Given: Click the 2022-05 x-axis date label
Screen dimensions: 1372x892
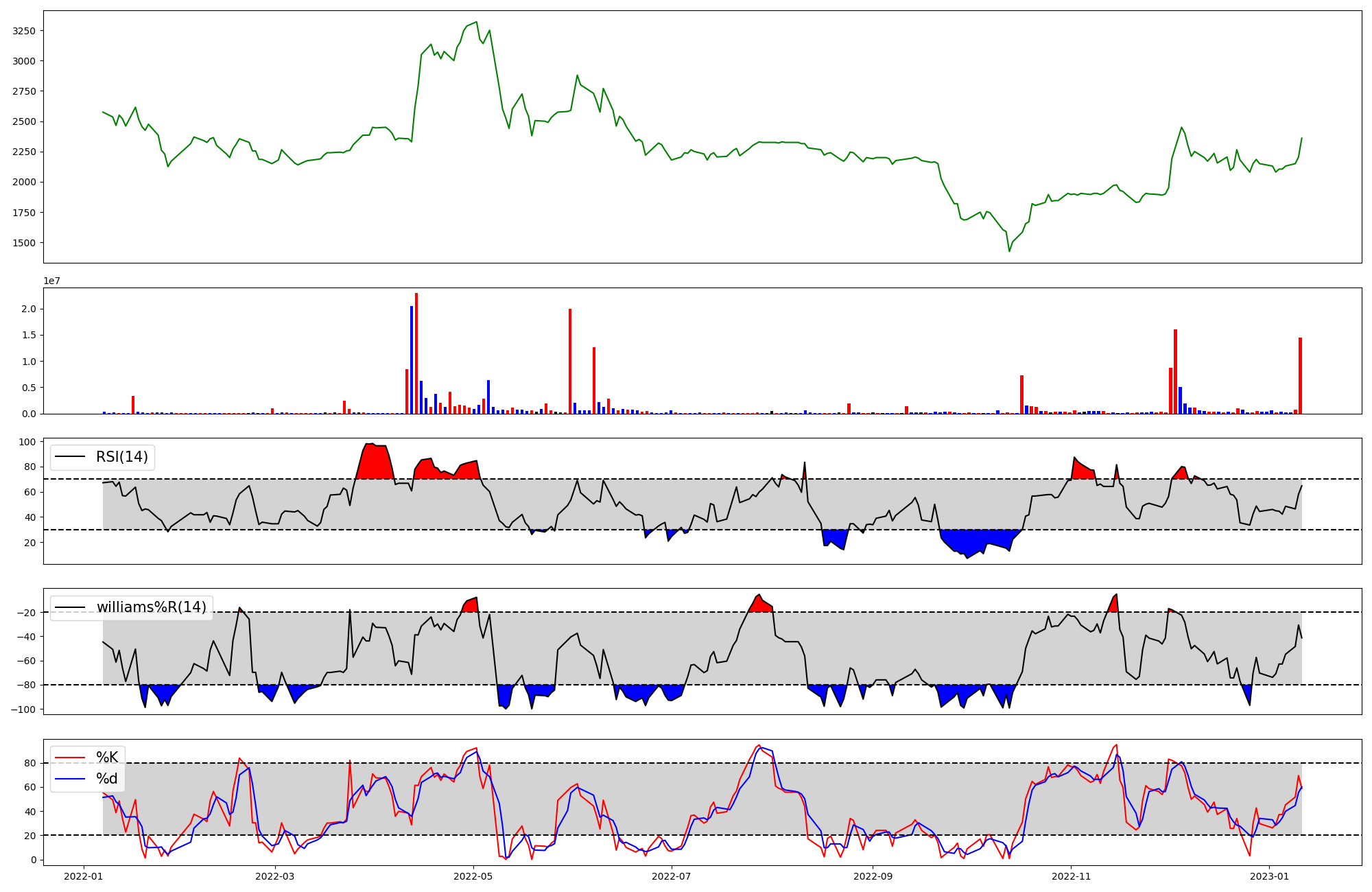Looking at the screenshot, I should click(473, 876).
